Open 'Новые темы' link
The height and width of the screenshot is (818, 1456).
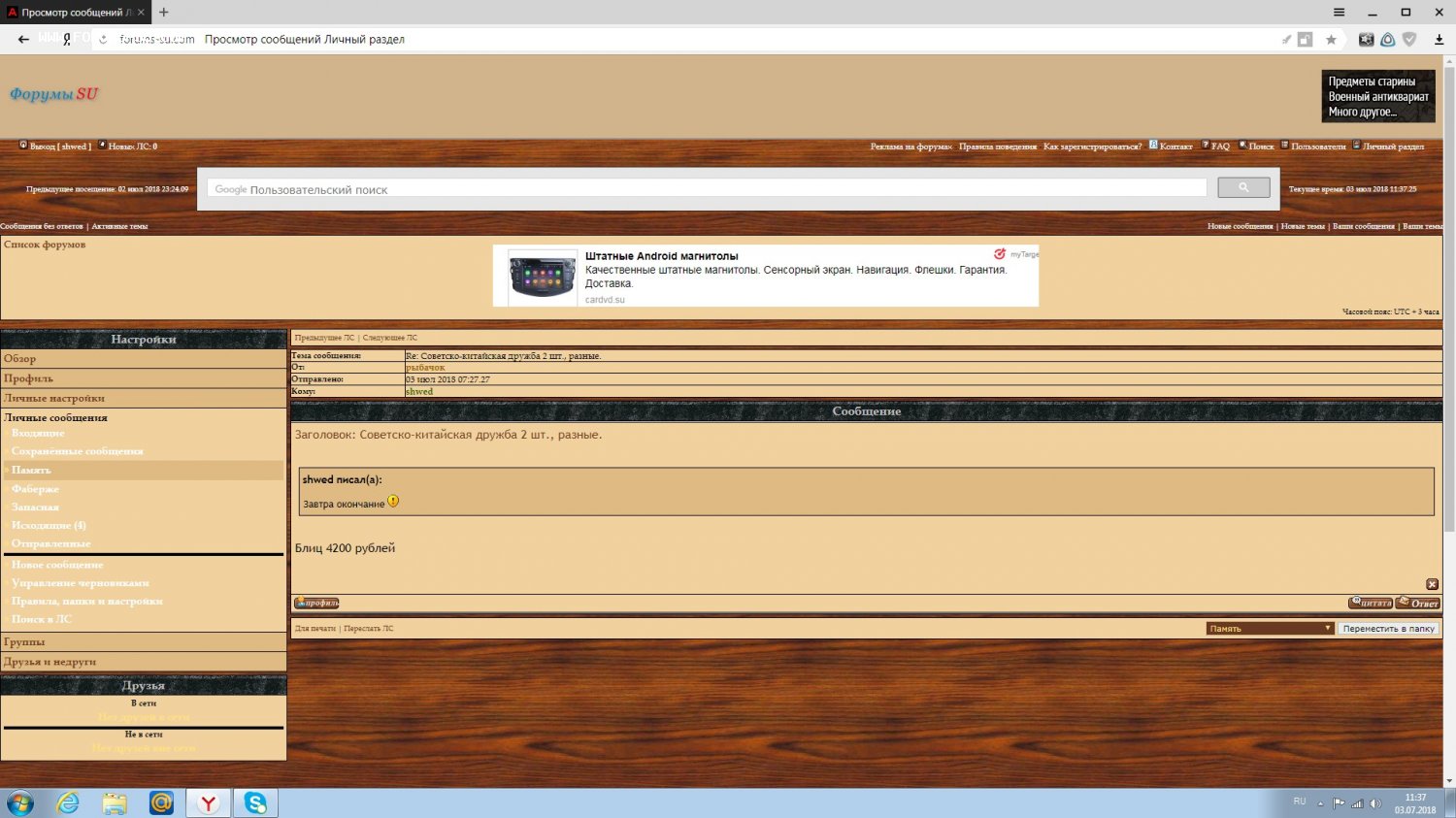pos(1303,226)
